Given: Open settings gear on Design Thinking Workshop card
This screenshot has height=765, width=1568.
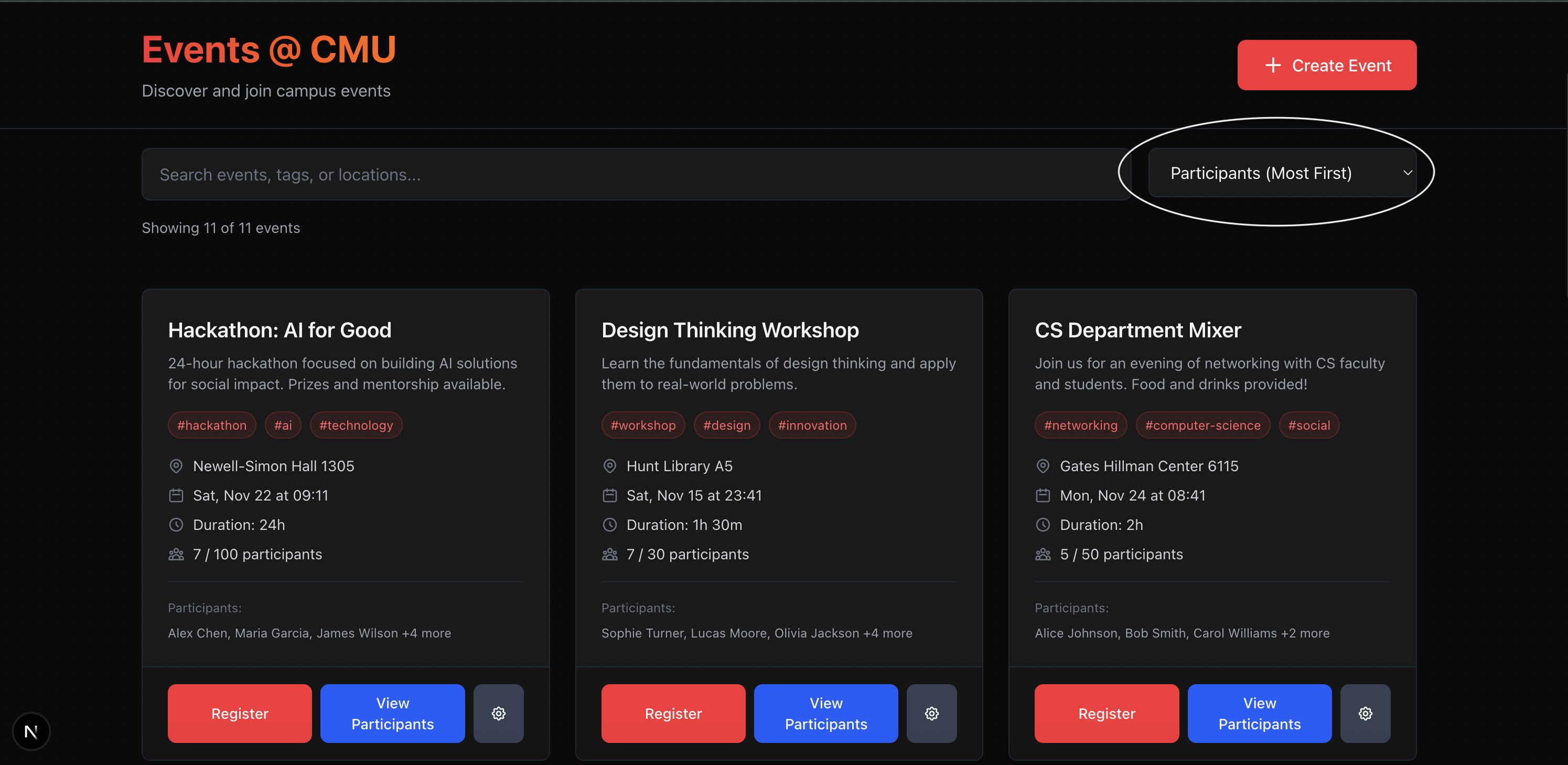Looking at the screenshot, I should point(931,713).
